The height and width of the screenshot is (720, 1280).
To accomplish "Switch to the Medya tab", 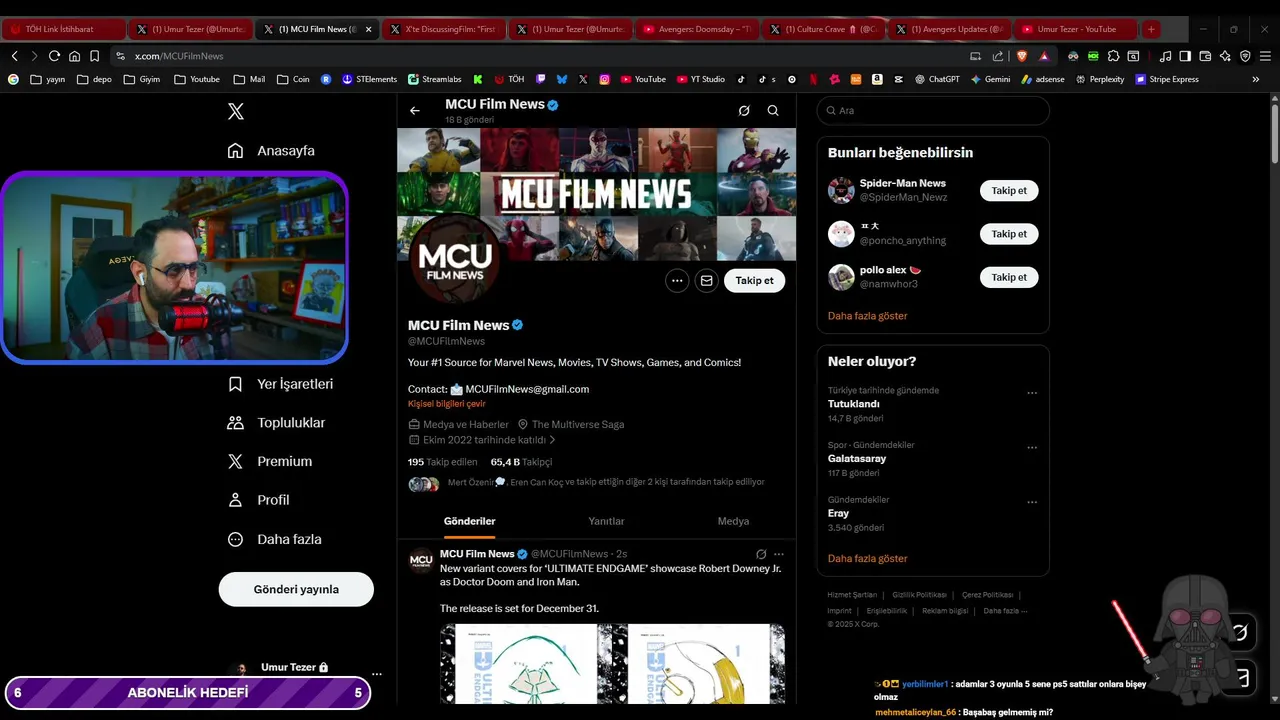I will (x=733, y=521).
